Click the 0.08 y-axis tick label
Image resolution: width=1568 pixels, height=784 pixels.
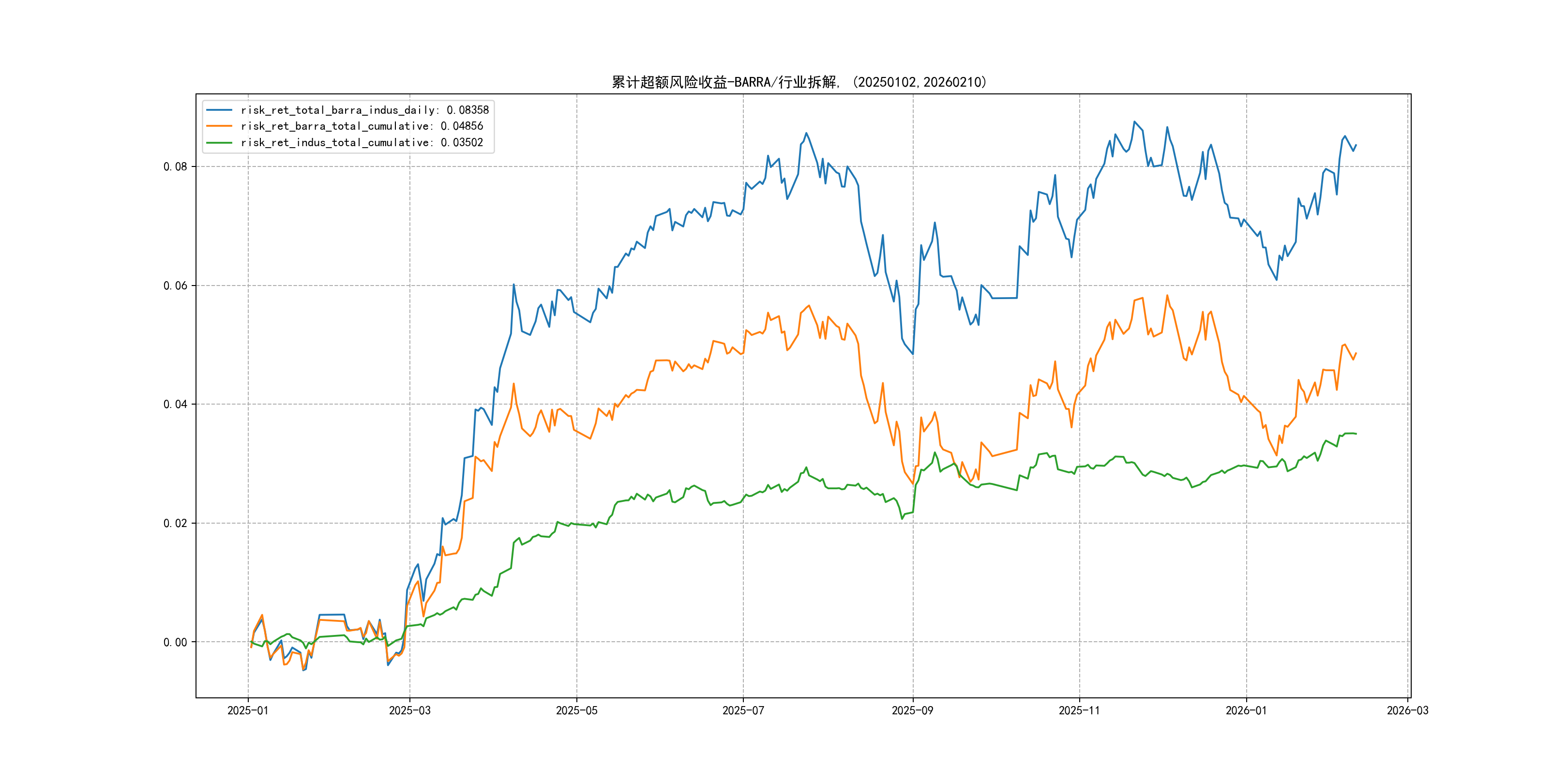[175, 167]
